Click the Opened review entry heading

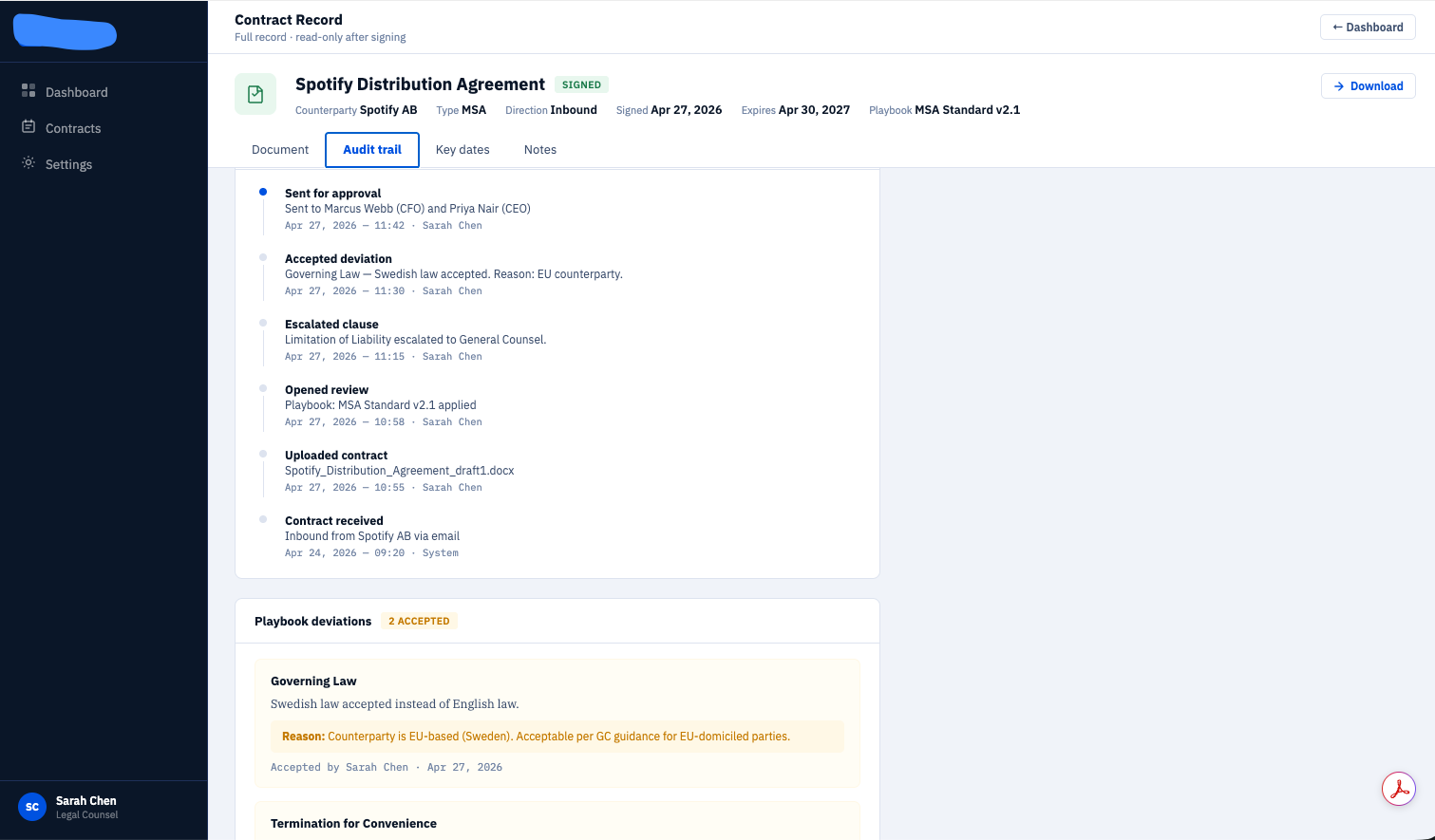[x=327, y=389]
